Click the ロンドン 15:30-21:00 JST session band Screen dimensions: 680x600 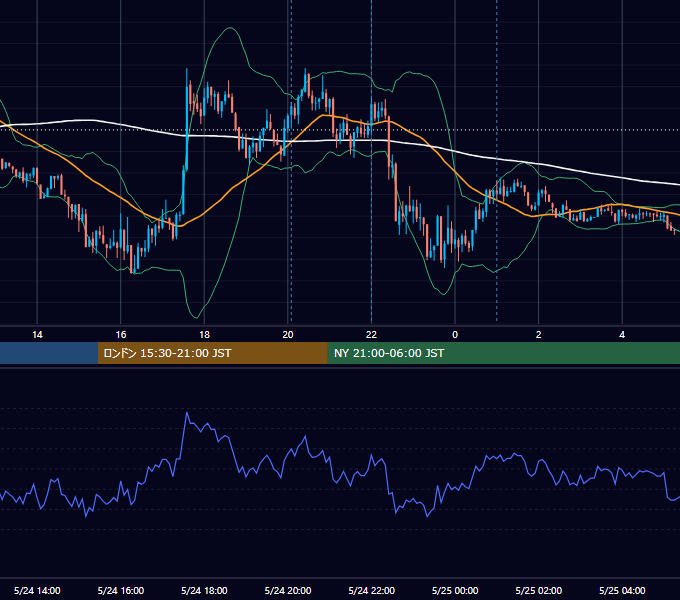click(212, 353)
